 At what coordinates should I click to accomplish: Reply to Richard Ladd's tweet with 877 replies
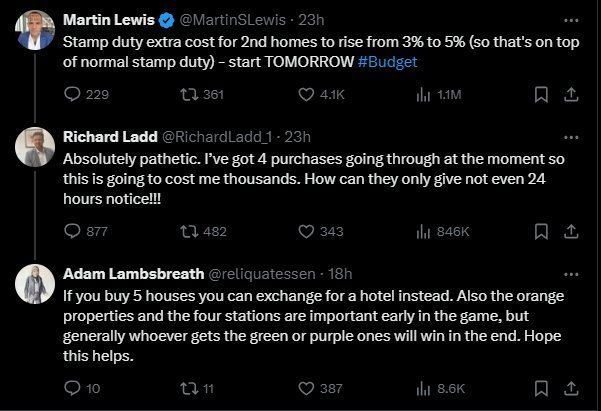tap(72, 231)
